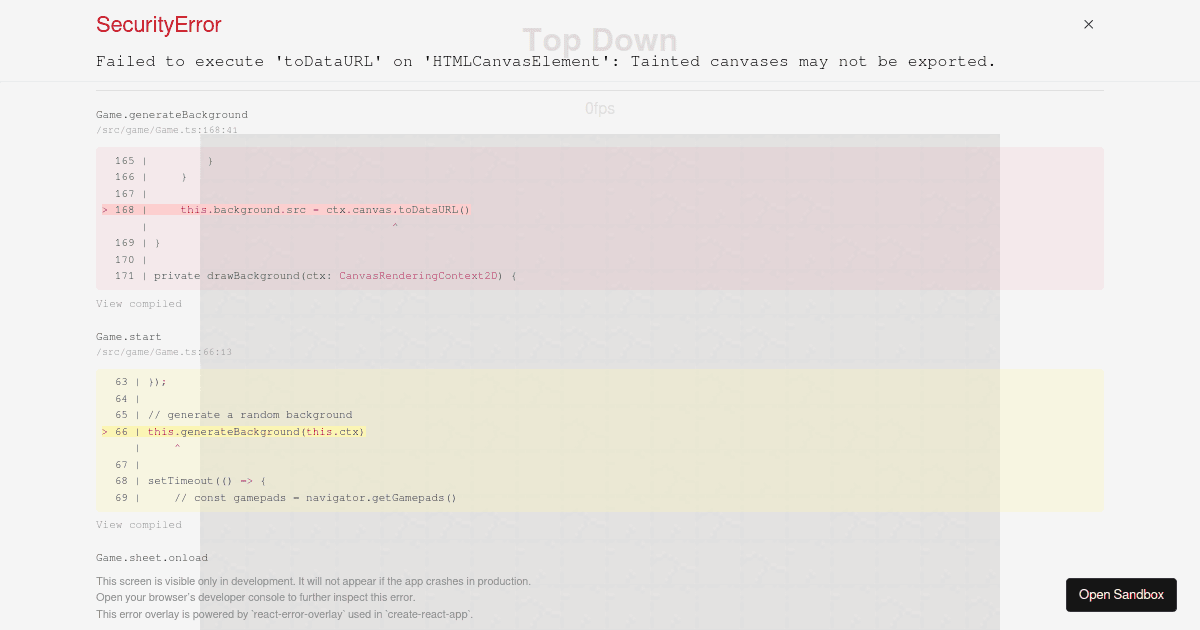The image size is (1200, 630).
Task: Open source location /src/game/Game.ts:66:13
Action: (x=164, y=351)
